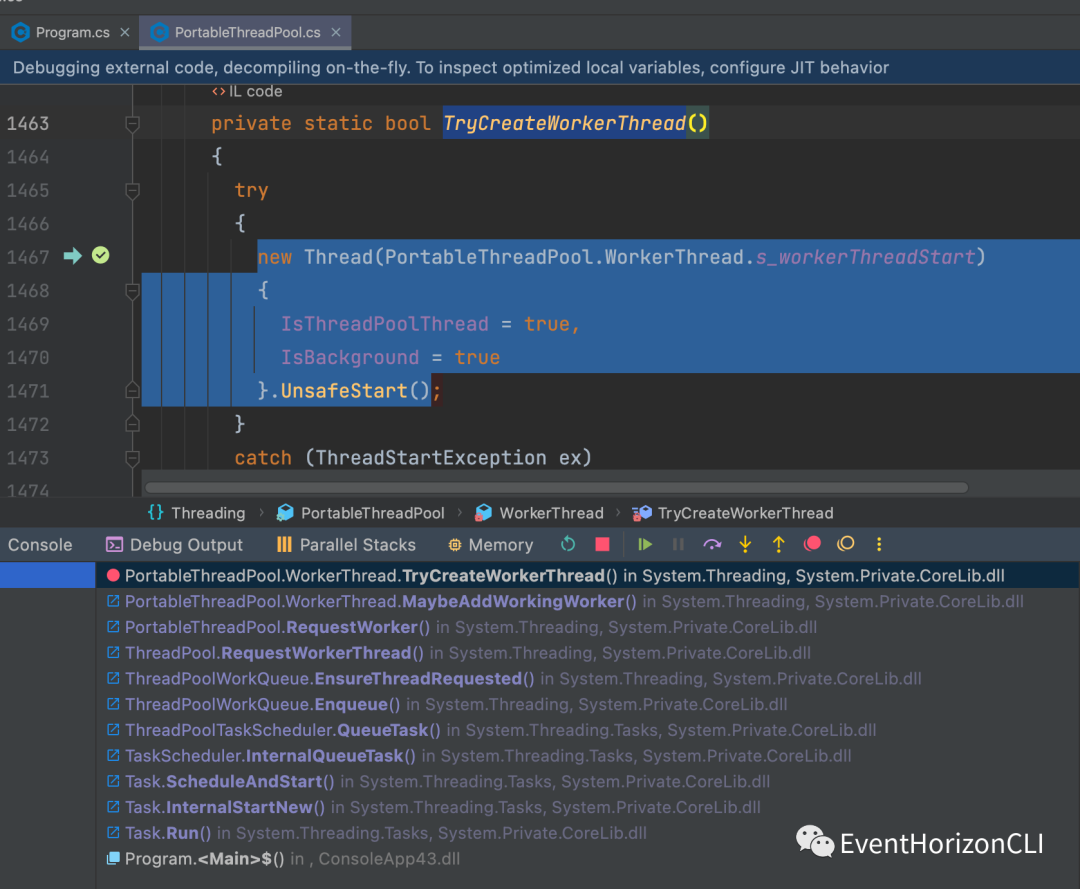Click the Pause Program icon
The image size is (1080, 889).
point(678,545)
